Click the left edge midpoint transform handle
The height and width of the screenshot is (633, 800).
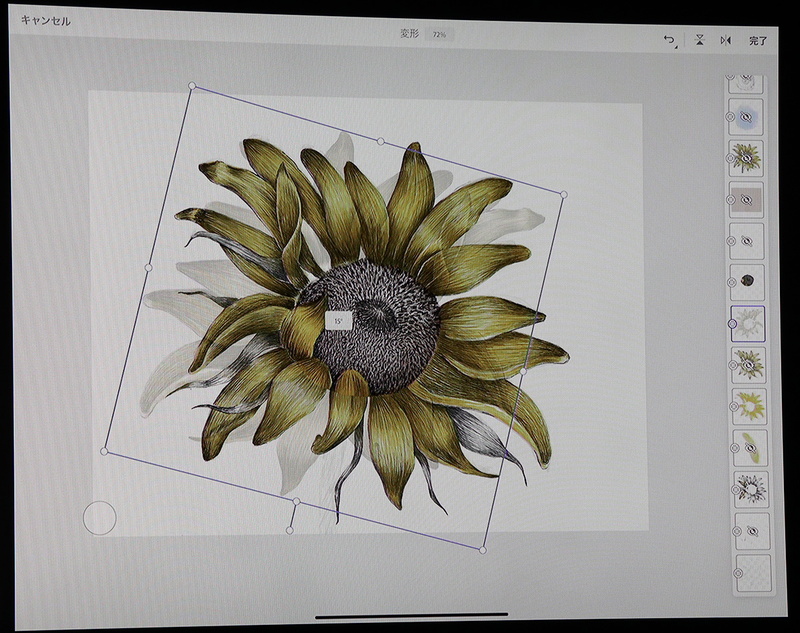tap(148, 267)
